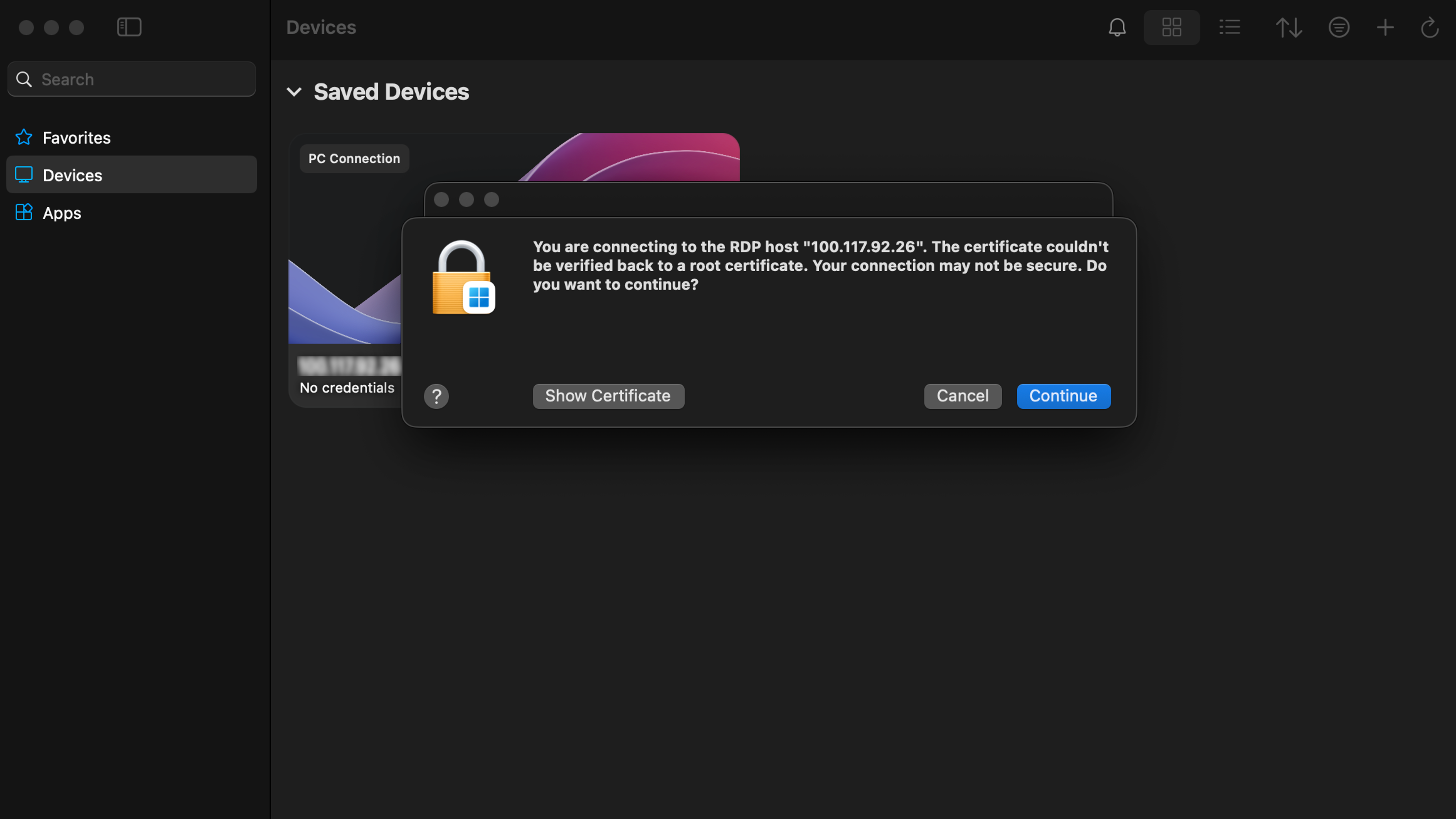Open the help question mark button
1456x819 pixels.
[x=436, y=396]
